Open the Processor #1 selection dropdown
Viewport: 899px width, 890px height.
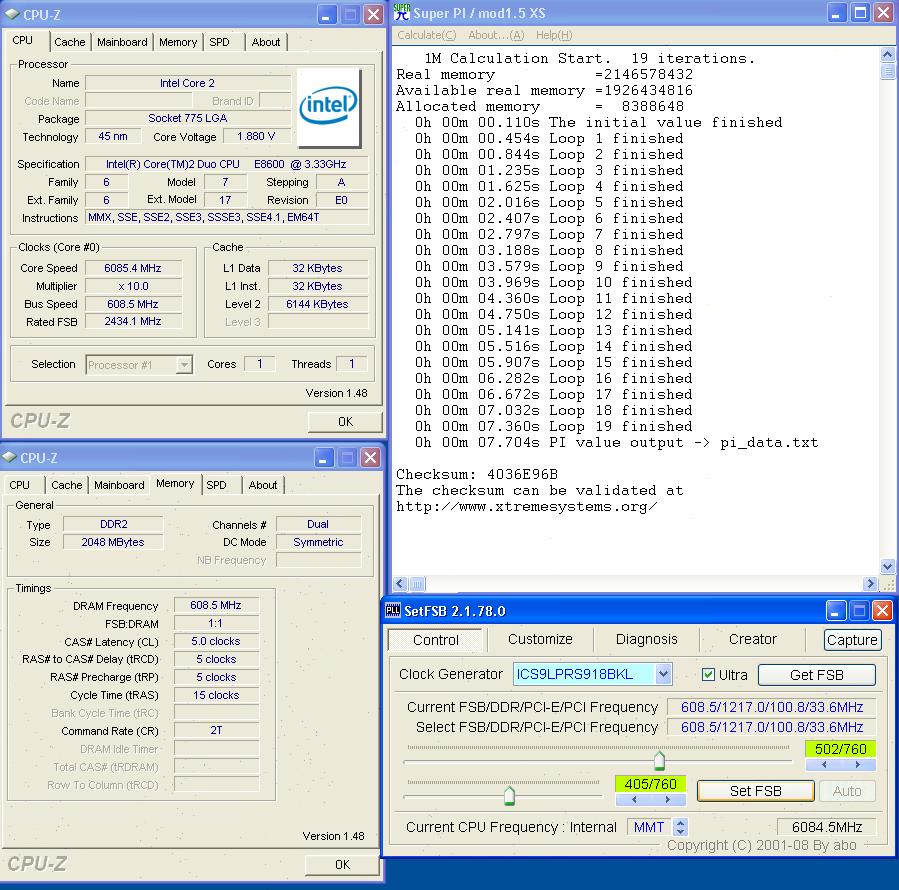[184, 365]
